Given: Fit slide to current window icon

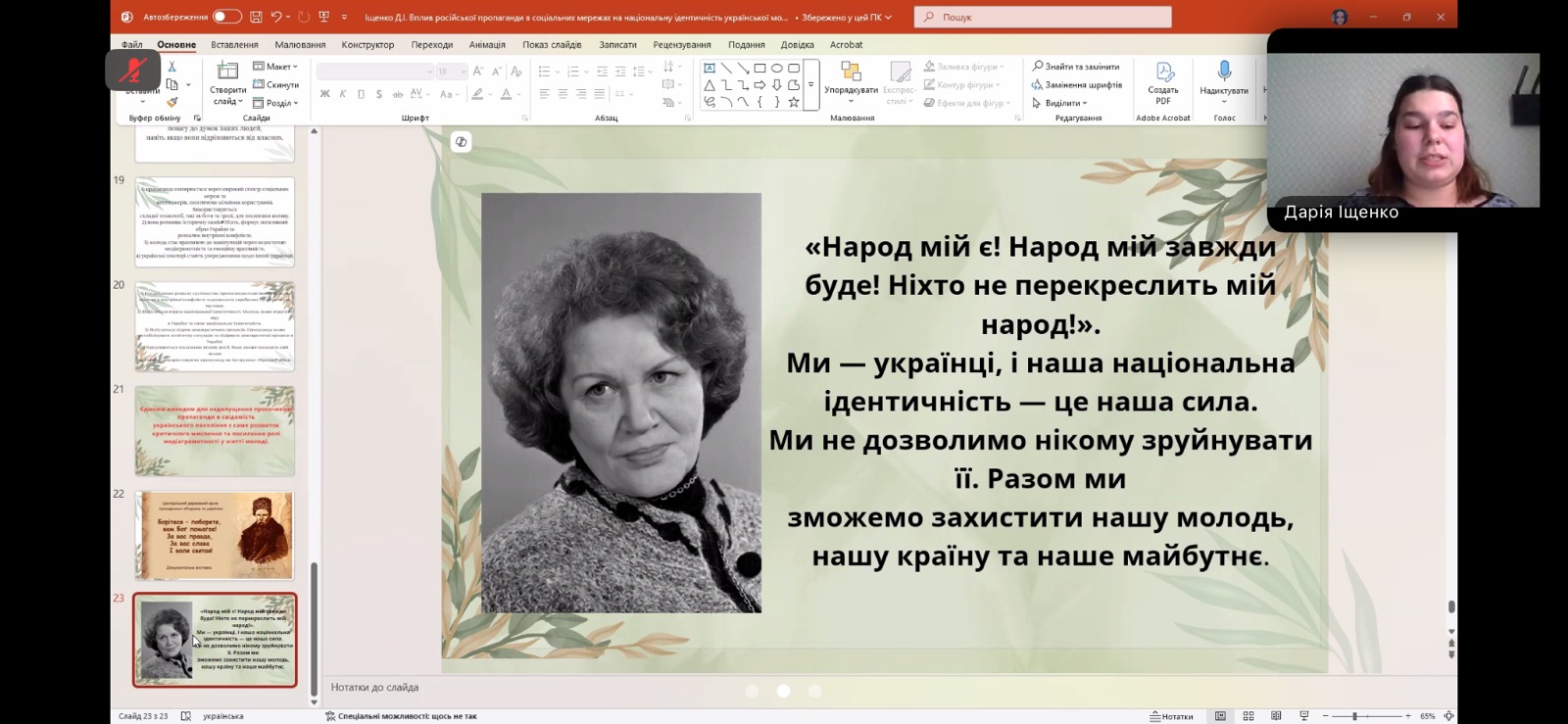Looking at the screenshot, I should [1448, 716].
